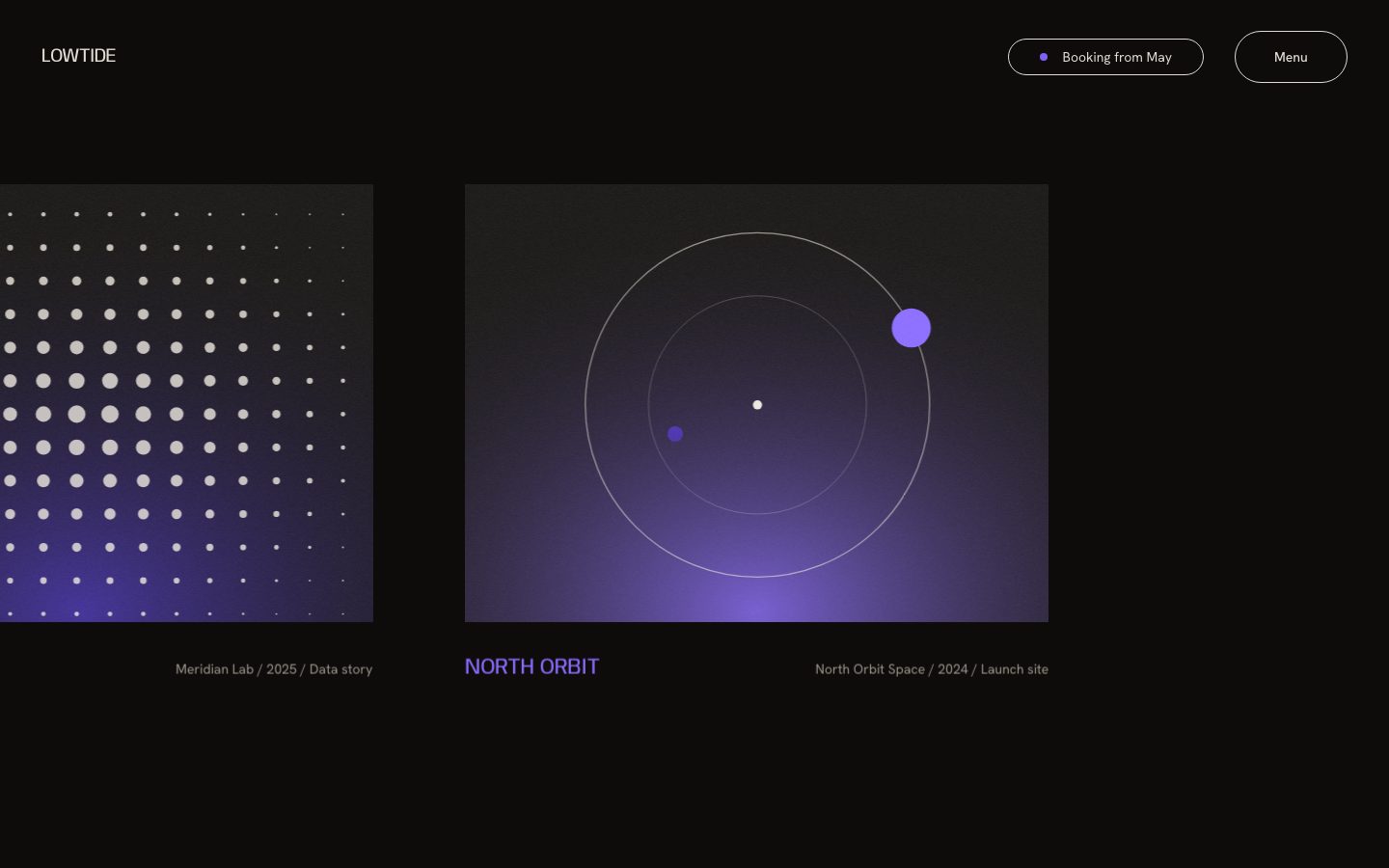Open the dot-grid Meridian Lab thumbnail
This screenshot has height=868, width=1389.
[186, 403]
